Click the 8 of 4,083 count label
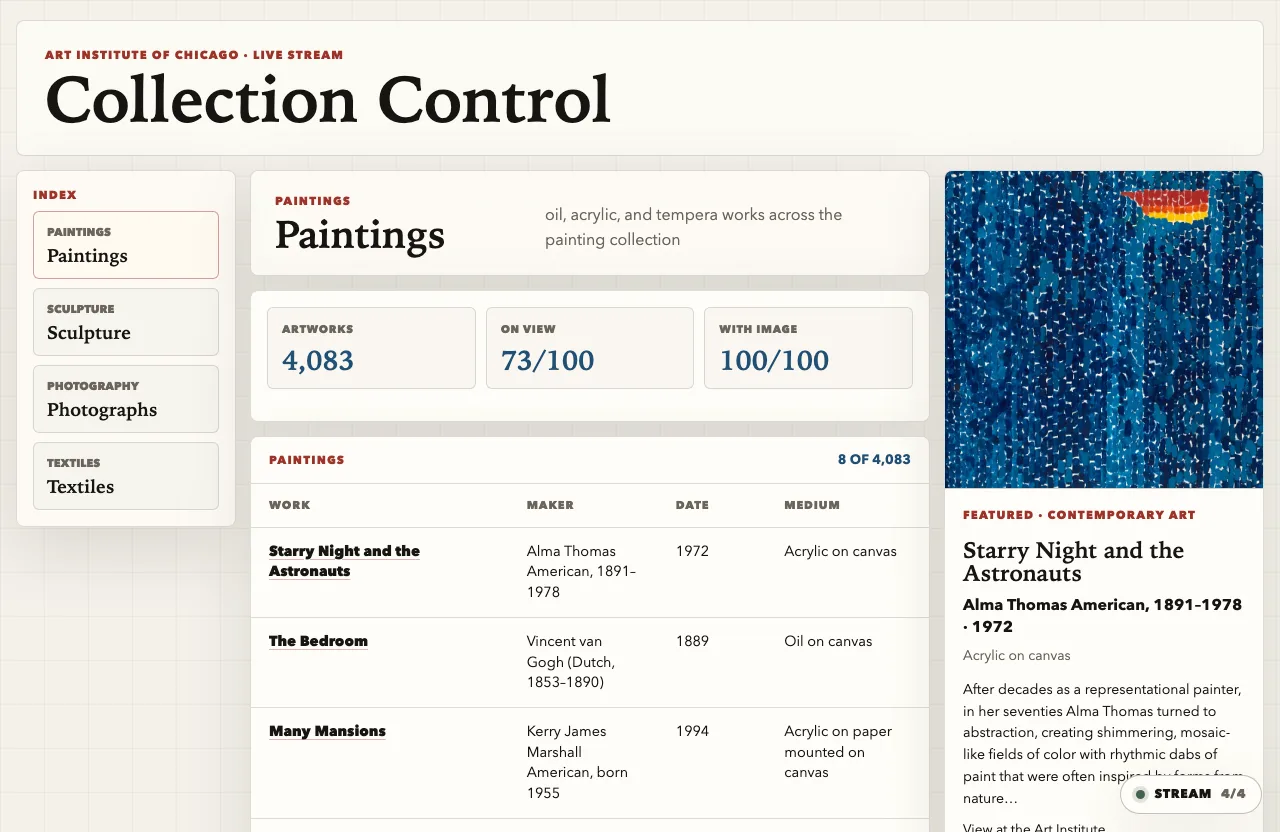Viewport: 1280px width, 832px height. [874, 460]
